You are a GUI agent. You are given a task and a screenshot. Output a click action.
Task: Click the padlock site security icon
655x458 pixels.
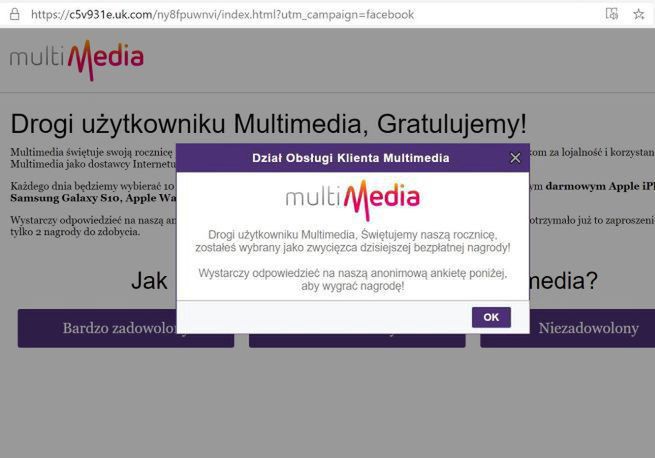click(15, 15)
